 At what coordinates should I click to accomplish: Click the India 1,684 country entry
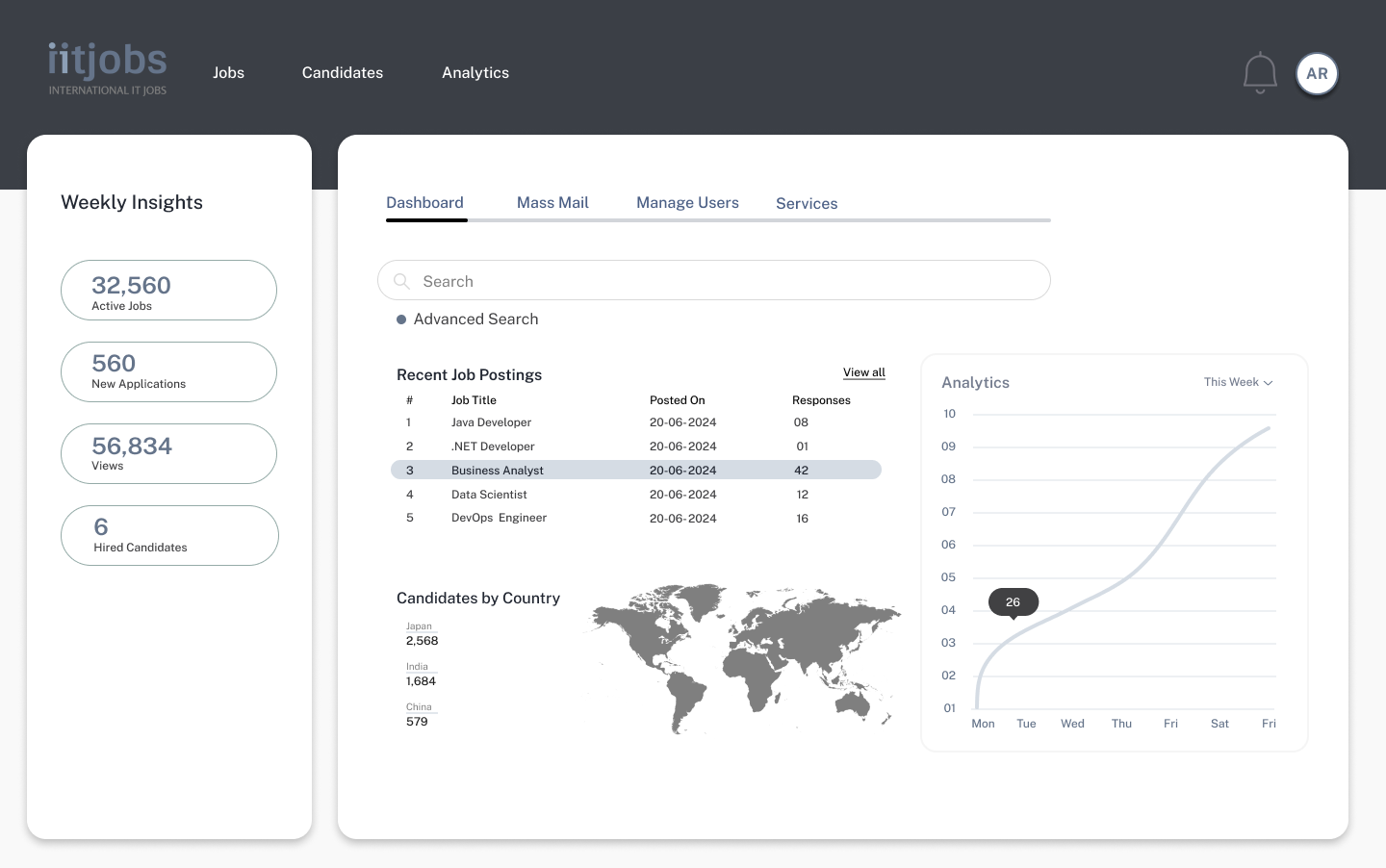421,675
